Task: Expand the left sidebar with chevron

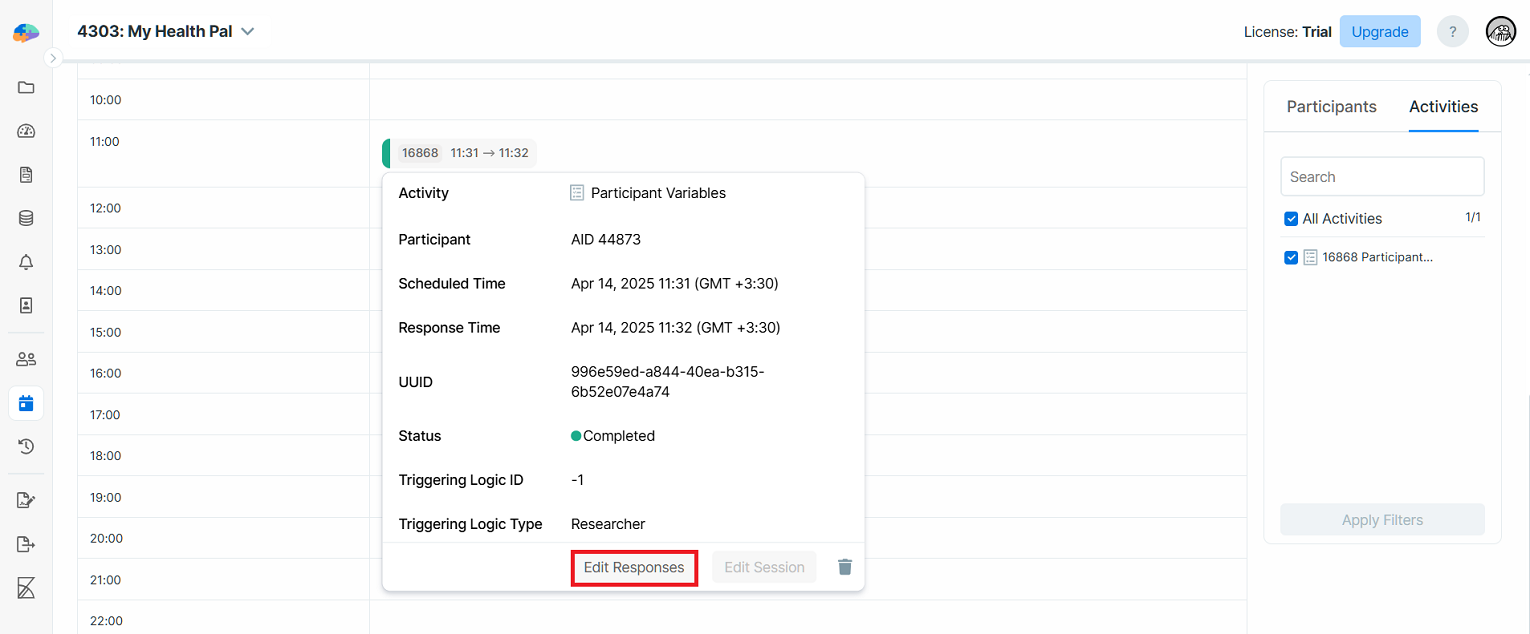Action: pyautogui.click(x=54, y=58)
